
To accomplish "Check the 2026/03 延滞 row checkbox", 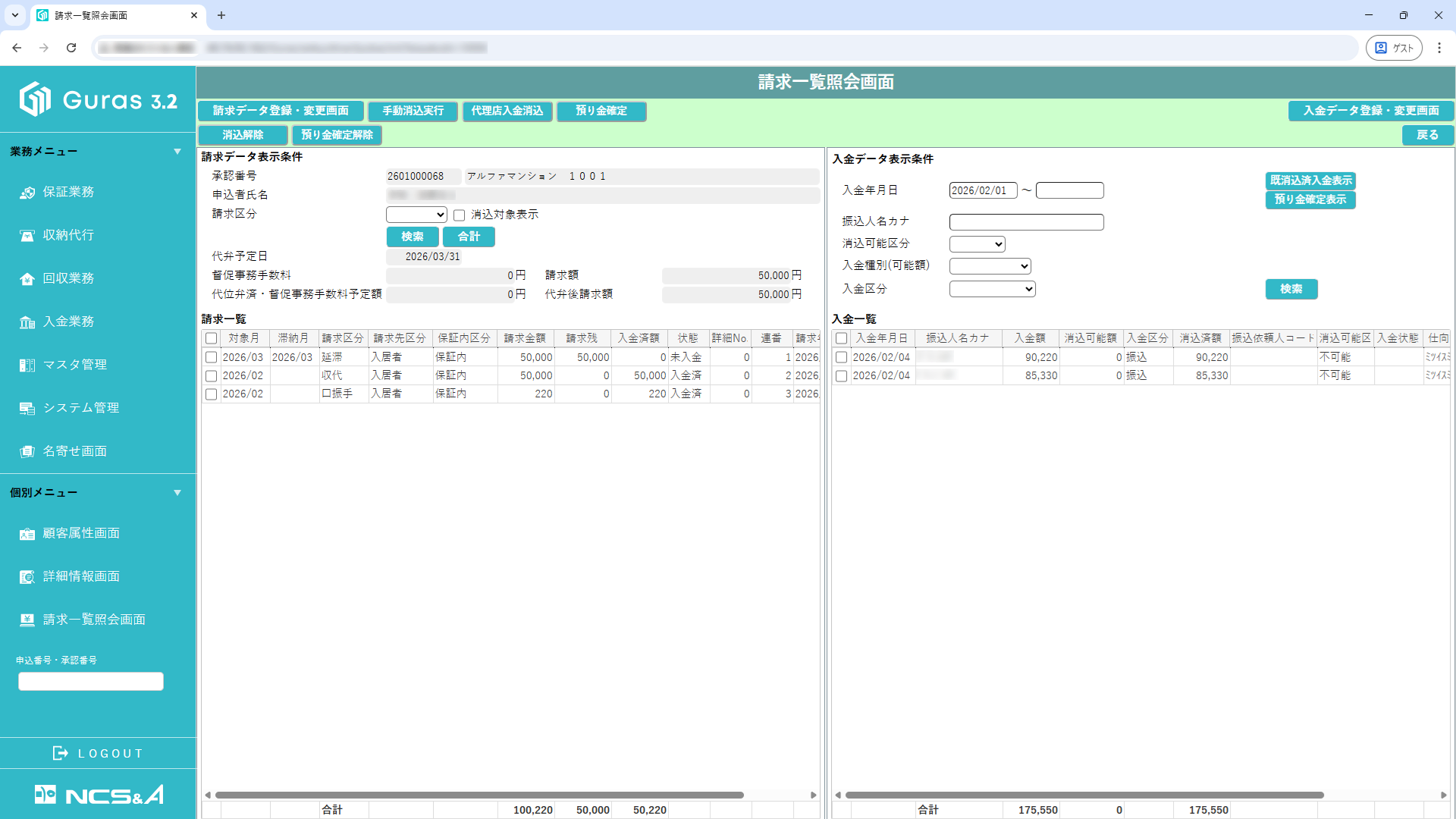I will (212, 357).
